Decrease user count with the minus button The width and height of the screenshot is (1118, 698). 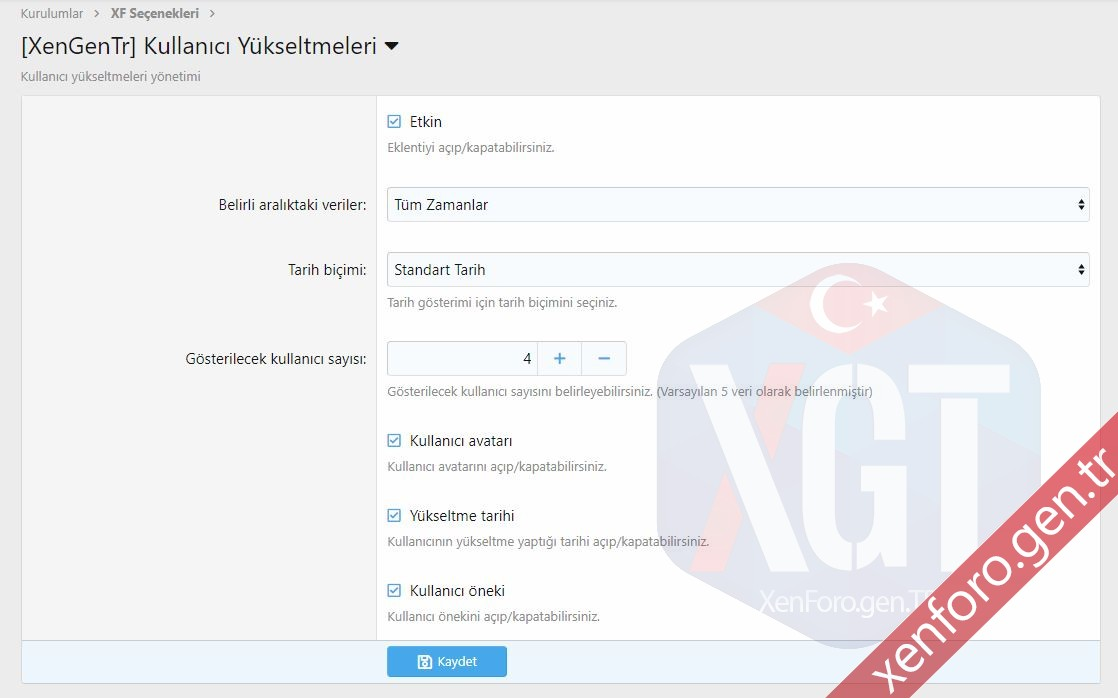tap(604, 359)
